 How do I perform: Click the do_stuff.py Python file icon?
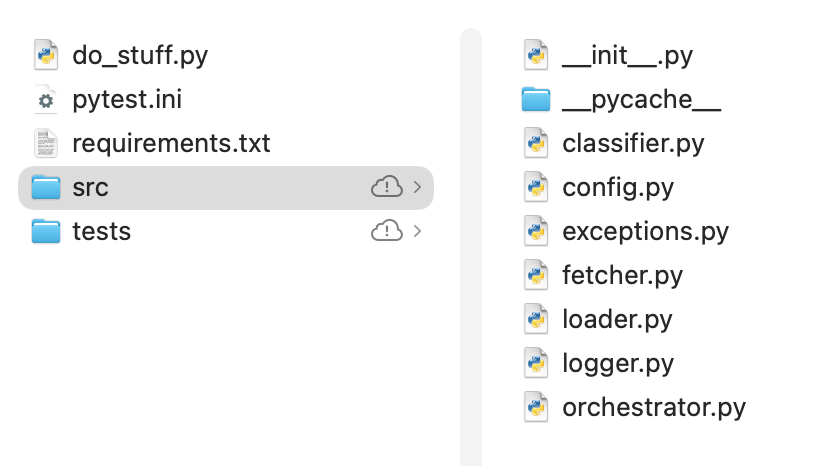pos(46,55)
